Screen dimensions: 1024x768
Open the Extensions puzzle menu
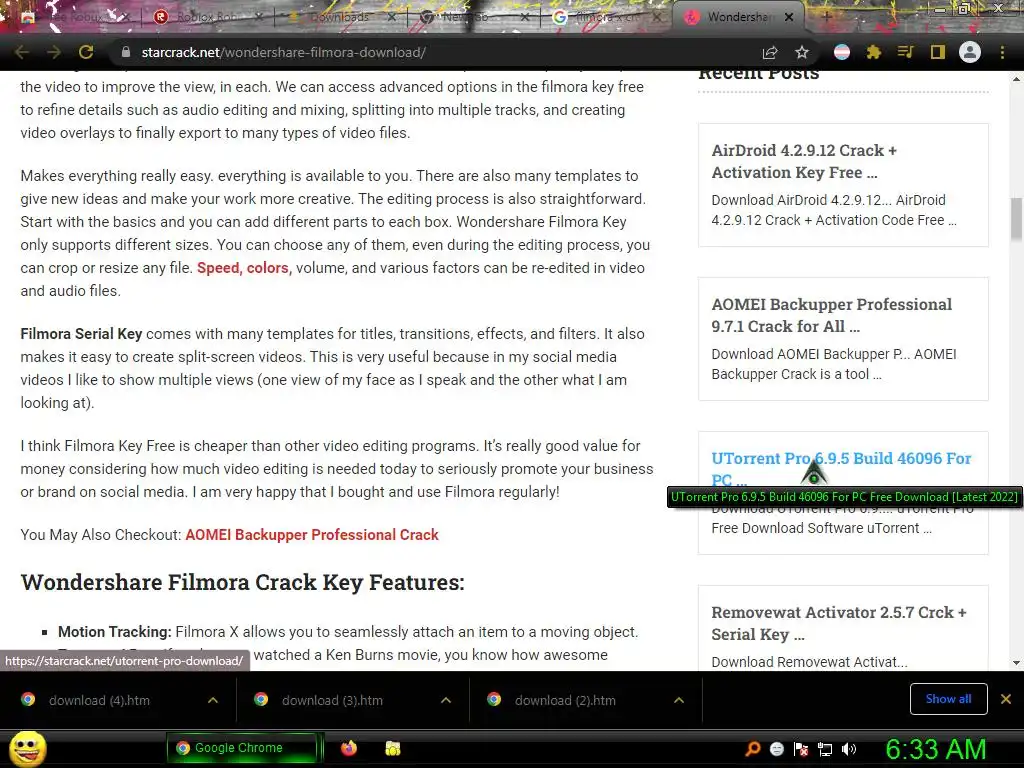[874, 52]
